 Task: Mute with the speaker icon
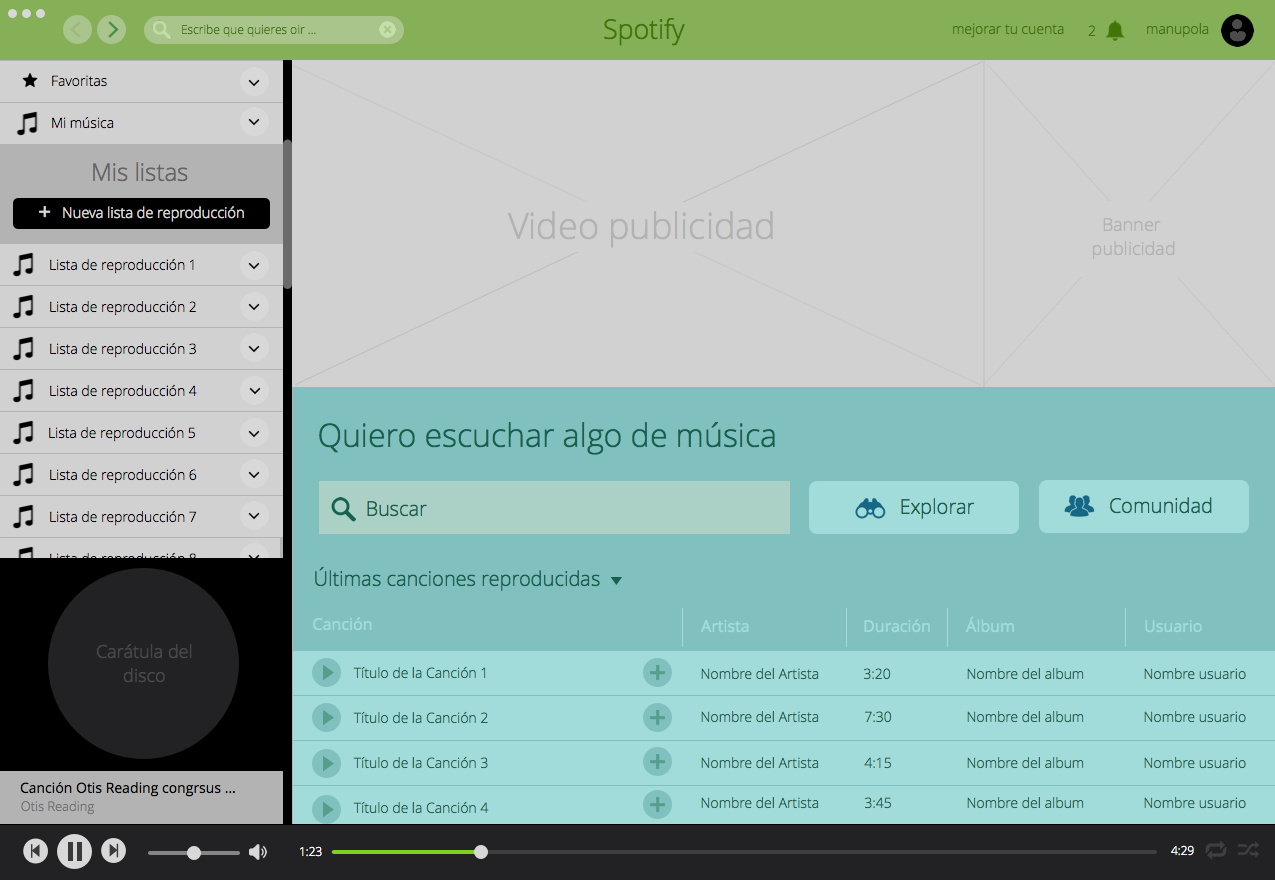[x=258, y=852]
